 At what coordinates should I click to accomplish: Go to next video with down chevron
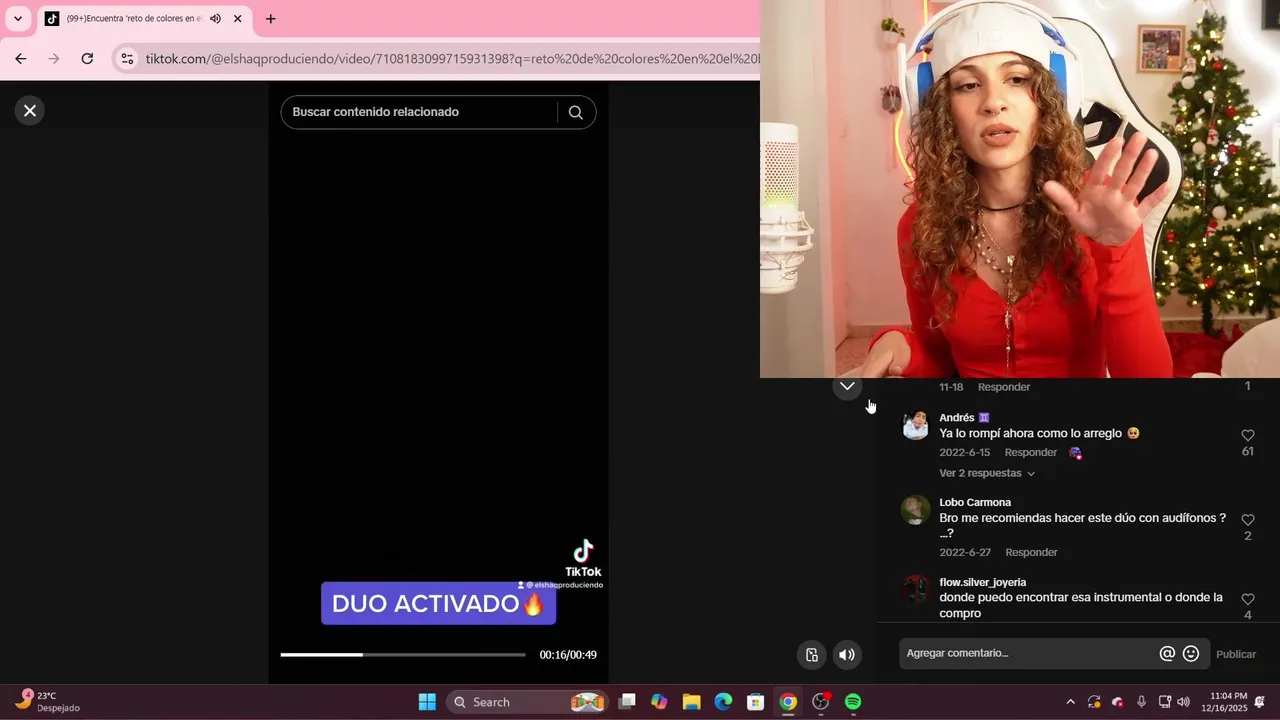(847, 386)
